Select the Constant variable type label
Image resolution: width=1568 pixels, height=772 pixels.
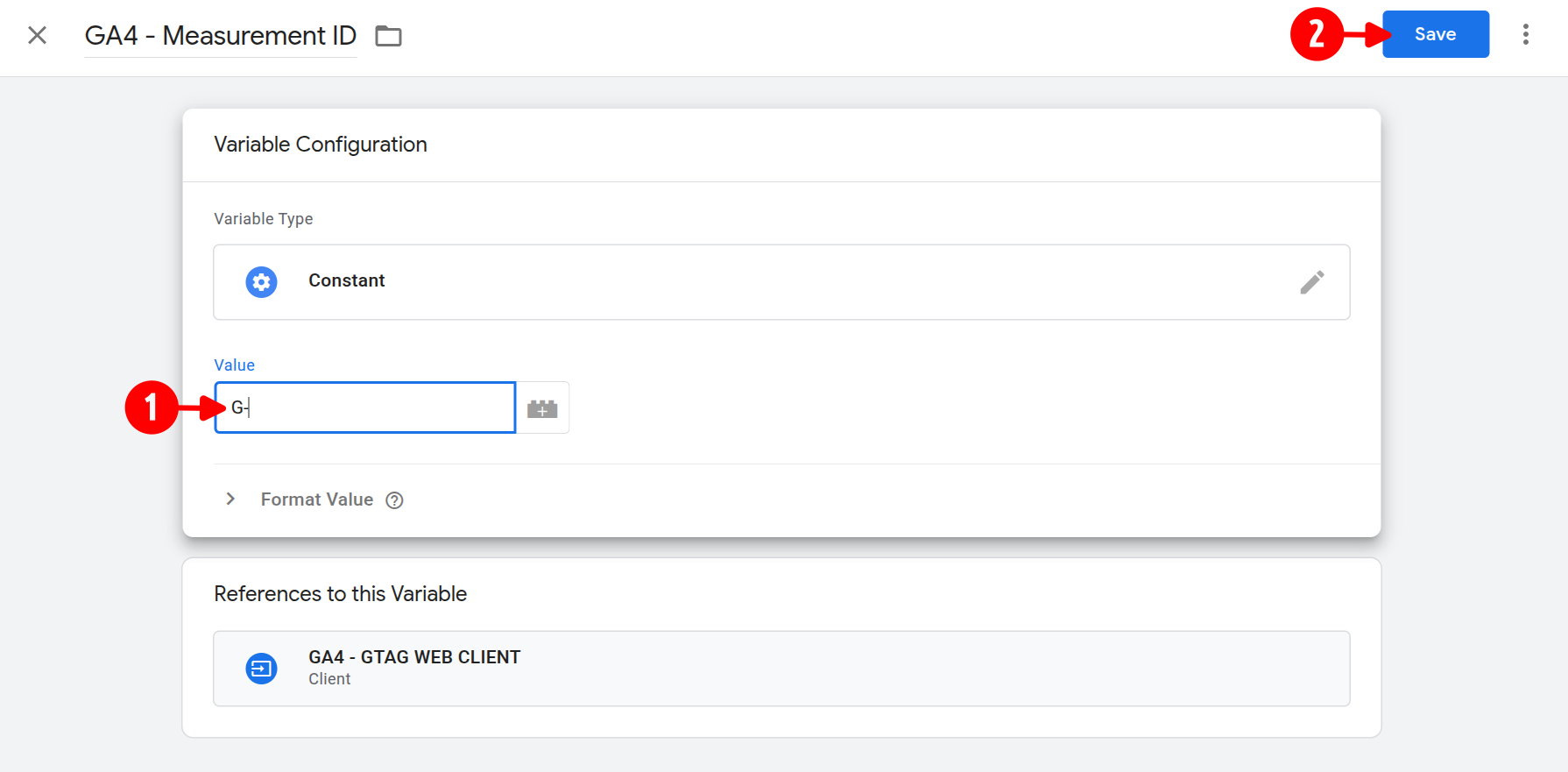pyautogui.click(x=346, y=280)
